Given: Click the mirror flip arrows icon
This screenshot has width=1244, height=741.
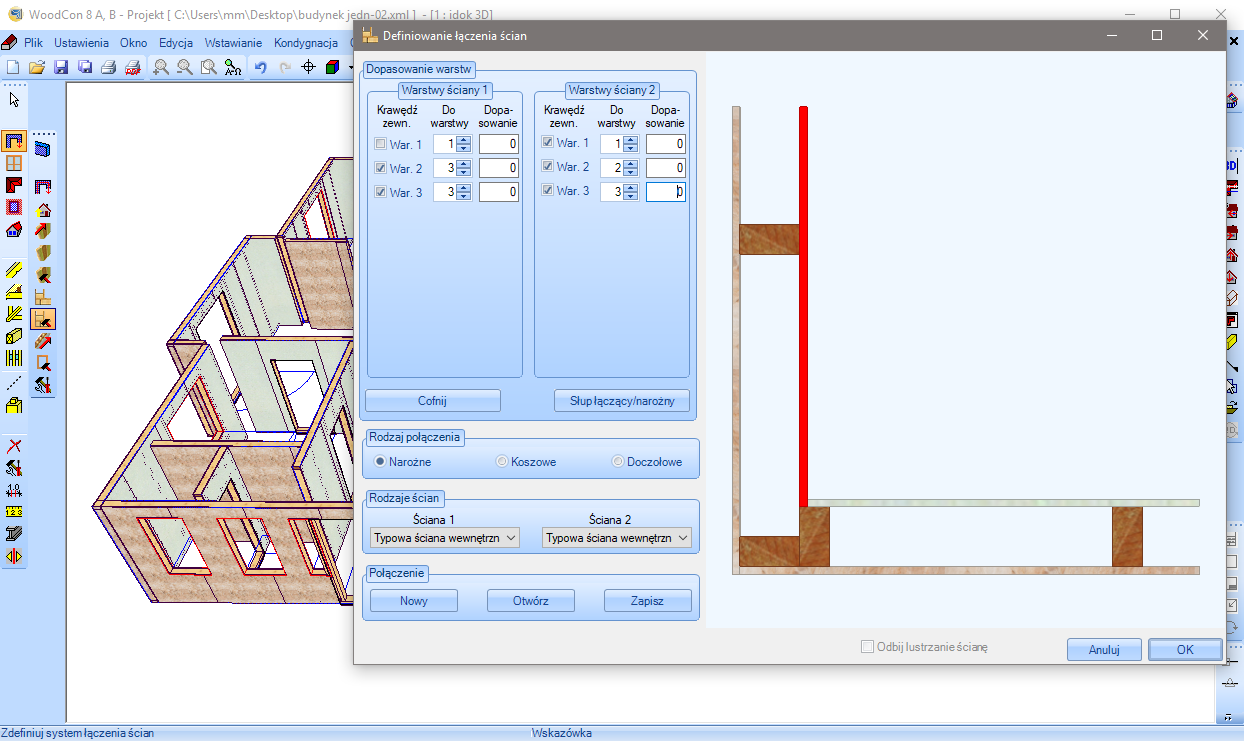Looking at the screenshot, I should (14, 556).
